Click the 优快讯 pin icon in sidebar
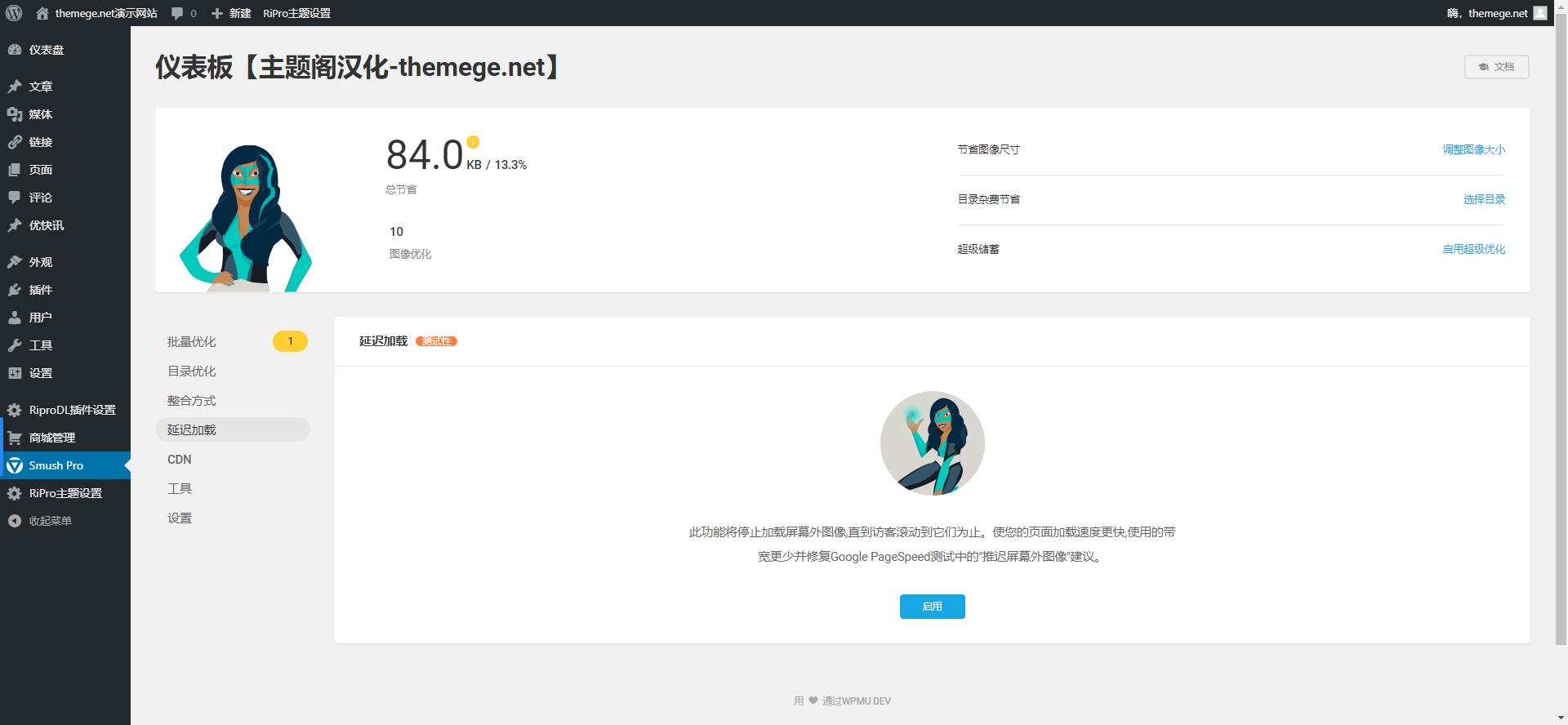 [15, 225]
